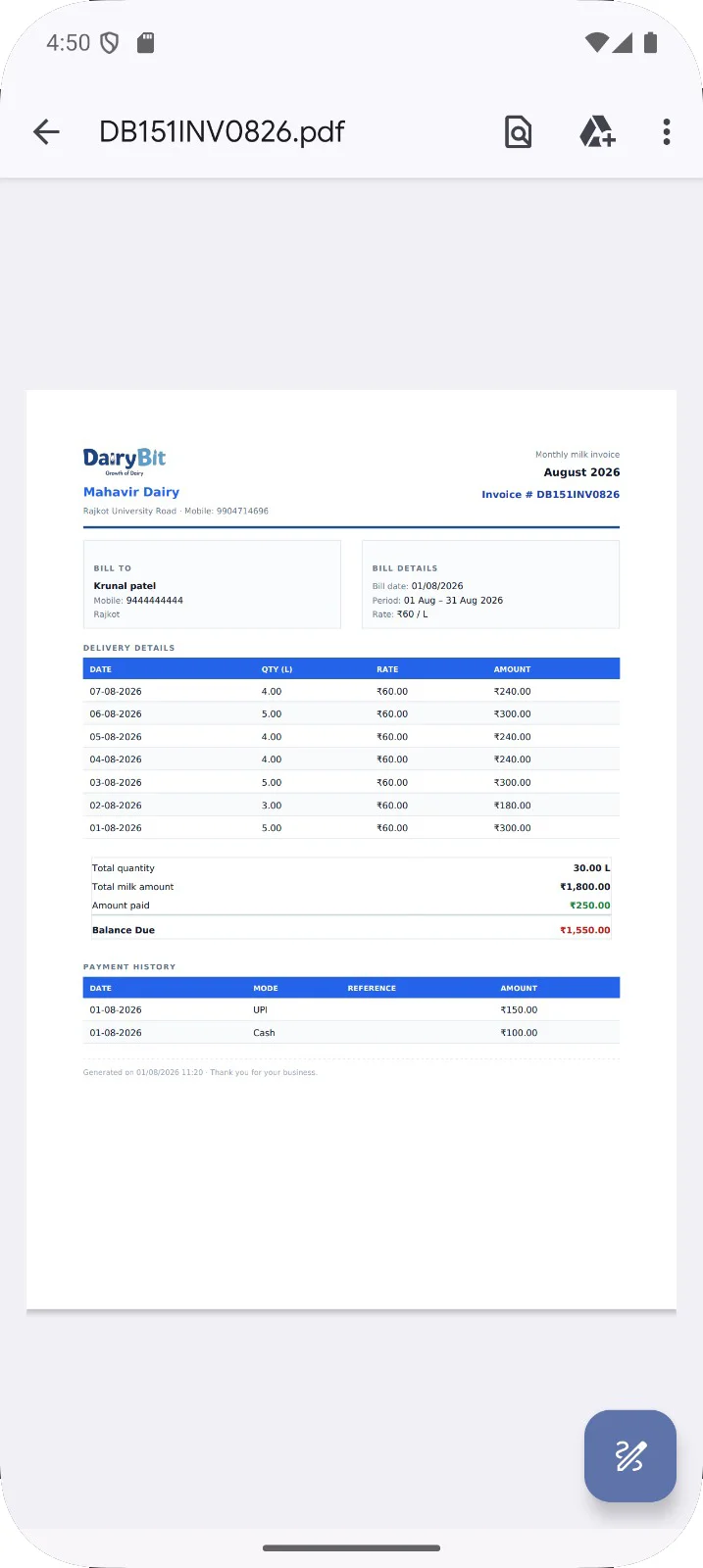The image size is (703, 1568).
Task: Tap the SD card icon in status bar
Action: [x=145, y=42]
